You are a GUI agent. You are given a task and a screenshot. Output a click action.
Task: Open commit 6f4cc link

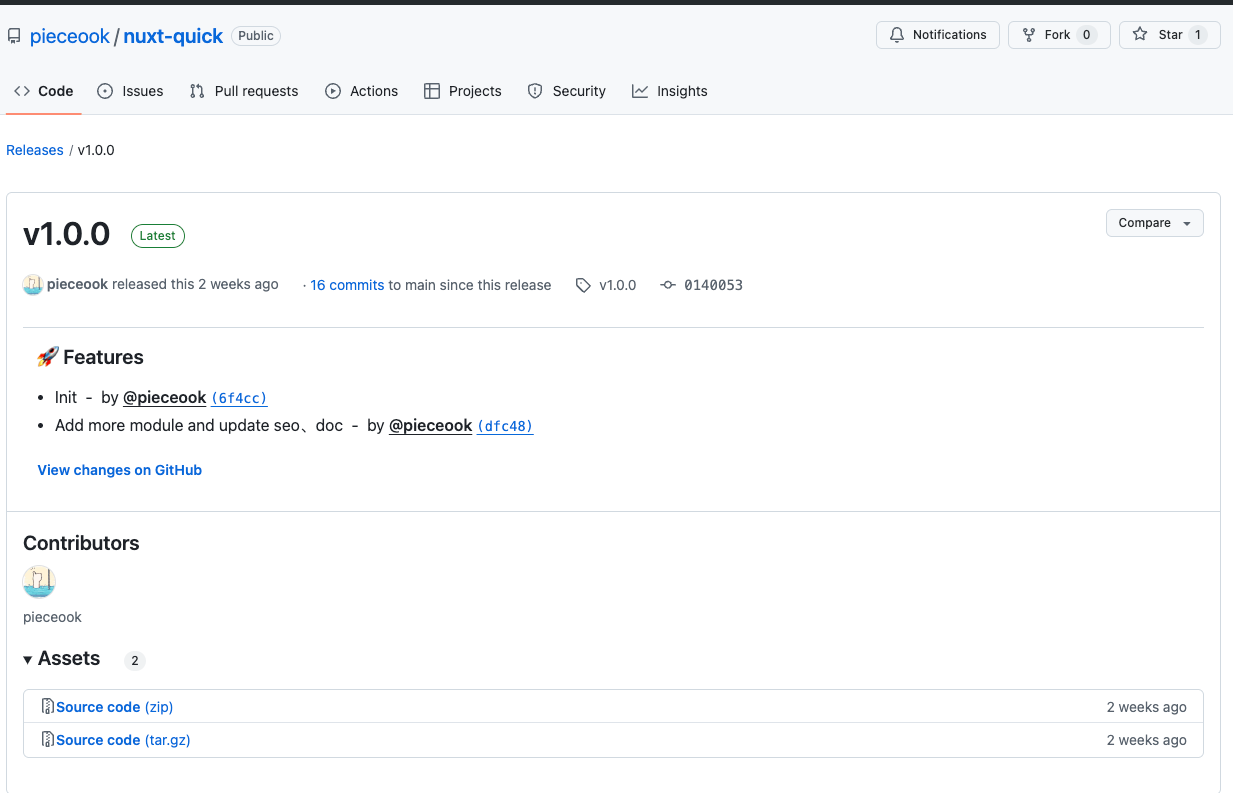tap(239, 398)
